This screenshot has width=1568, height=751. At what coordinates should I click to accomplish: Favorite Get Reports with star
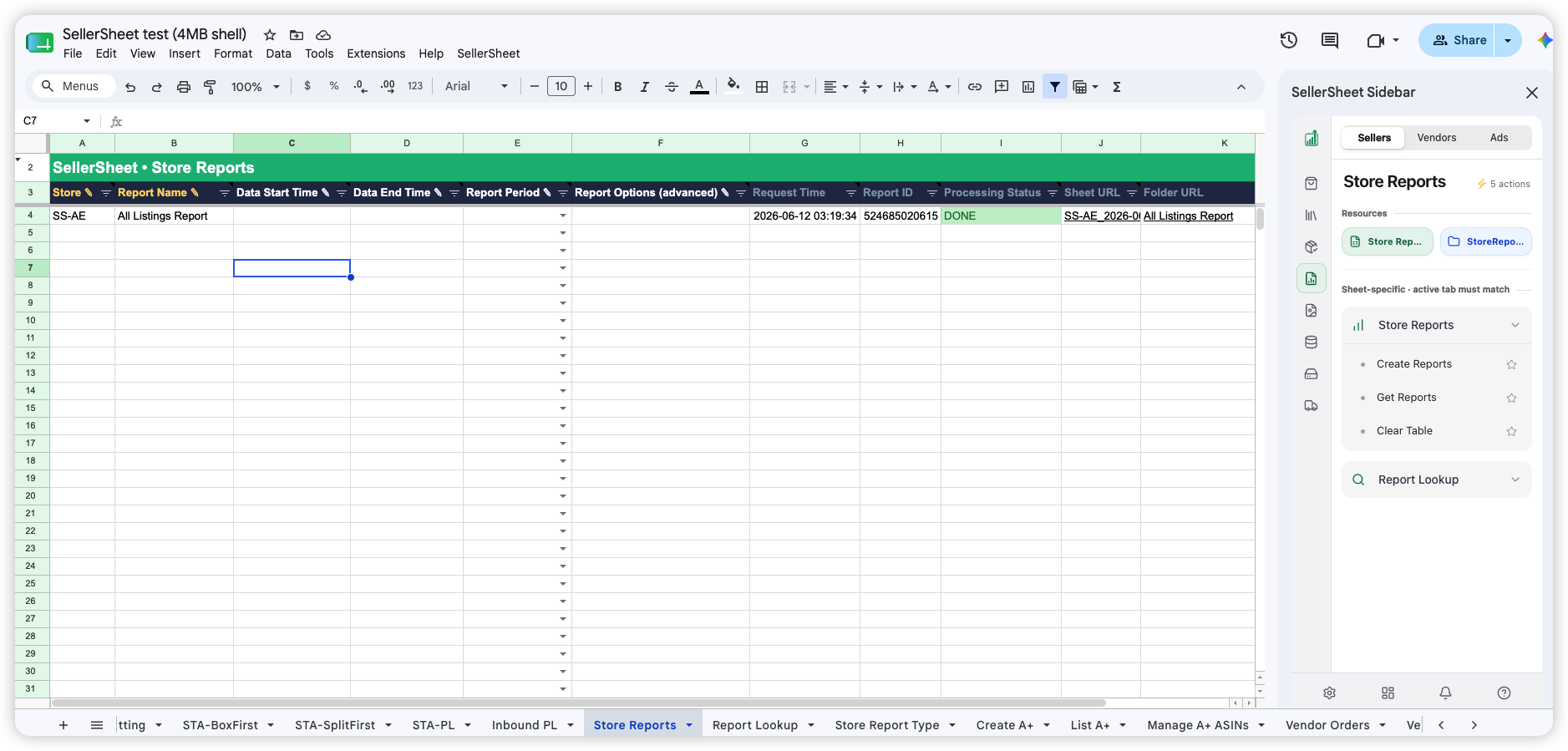pyautogui.click(x=1511, y=398)
